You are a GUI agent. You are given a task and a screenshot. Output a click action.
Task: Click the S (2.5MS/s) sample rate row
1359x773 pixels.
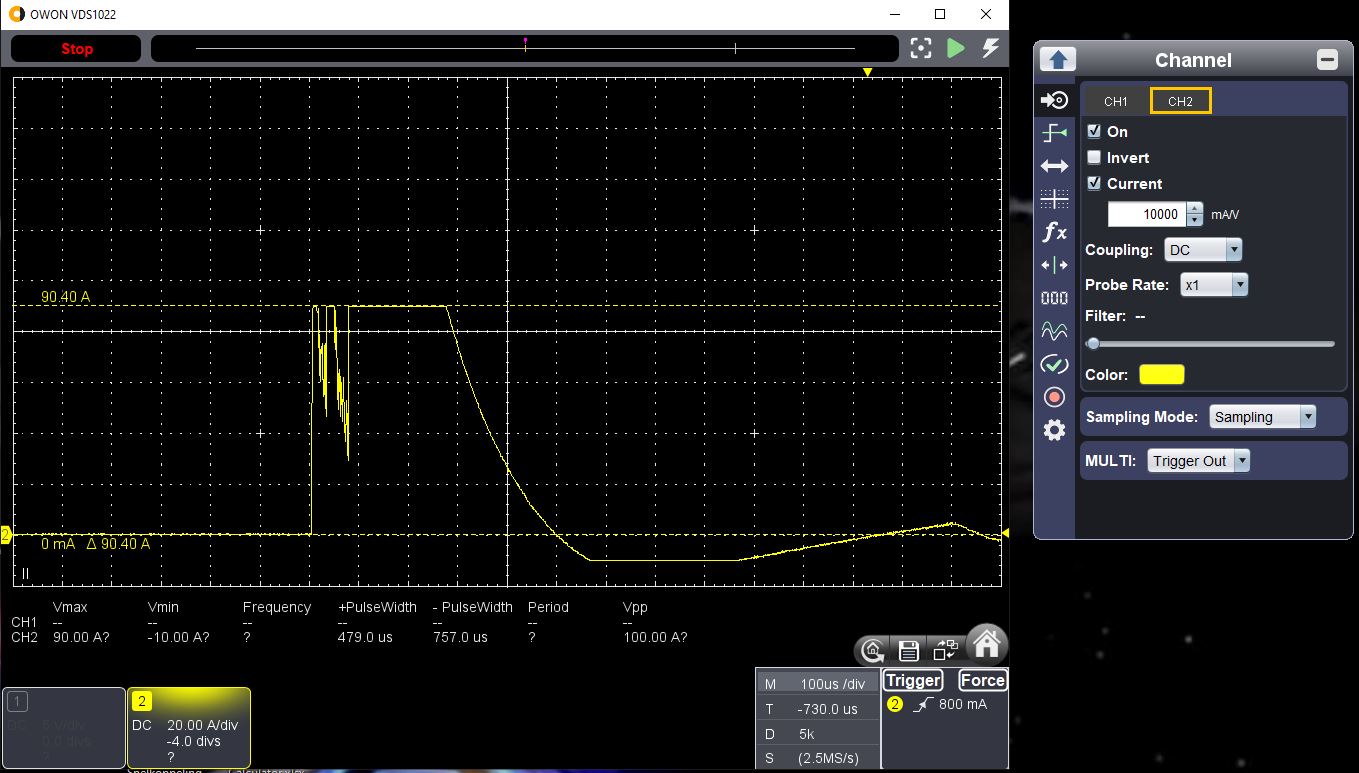[x=817, y=759]
